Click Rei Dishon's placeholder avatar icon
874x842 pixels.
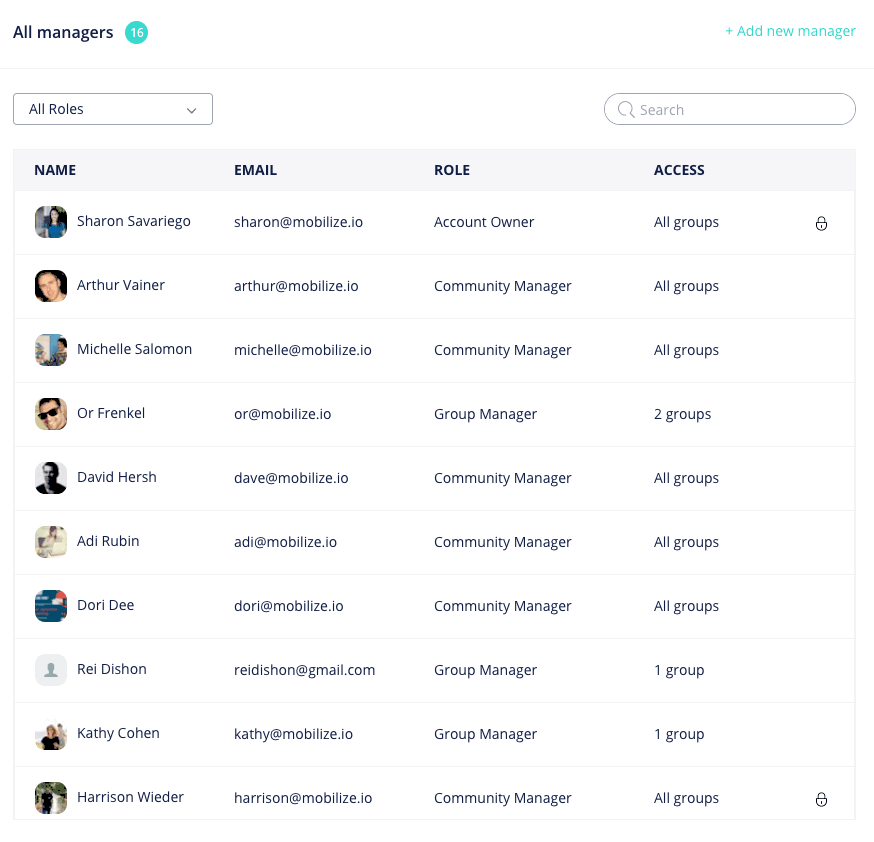pos(51,670)
